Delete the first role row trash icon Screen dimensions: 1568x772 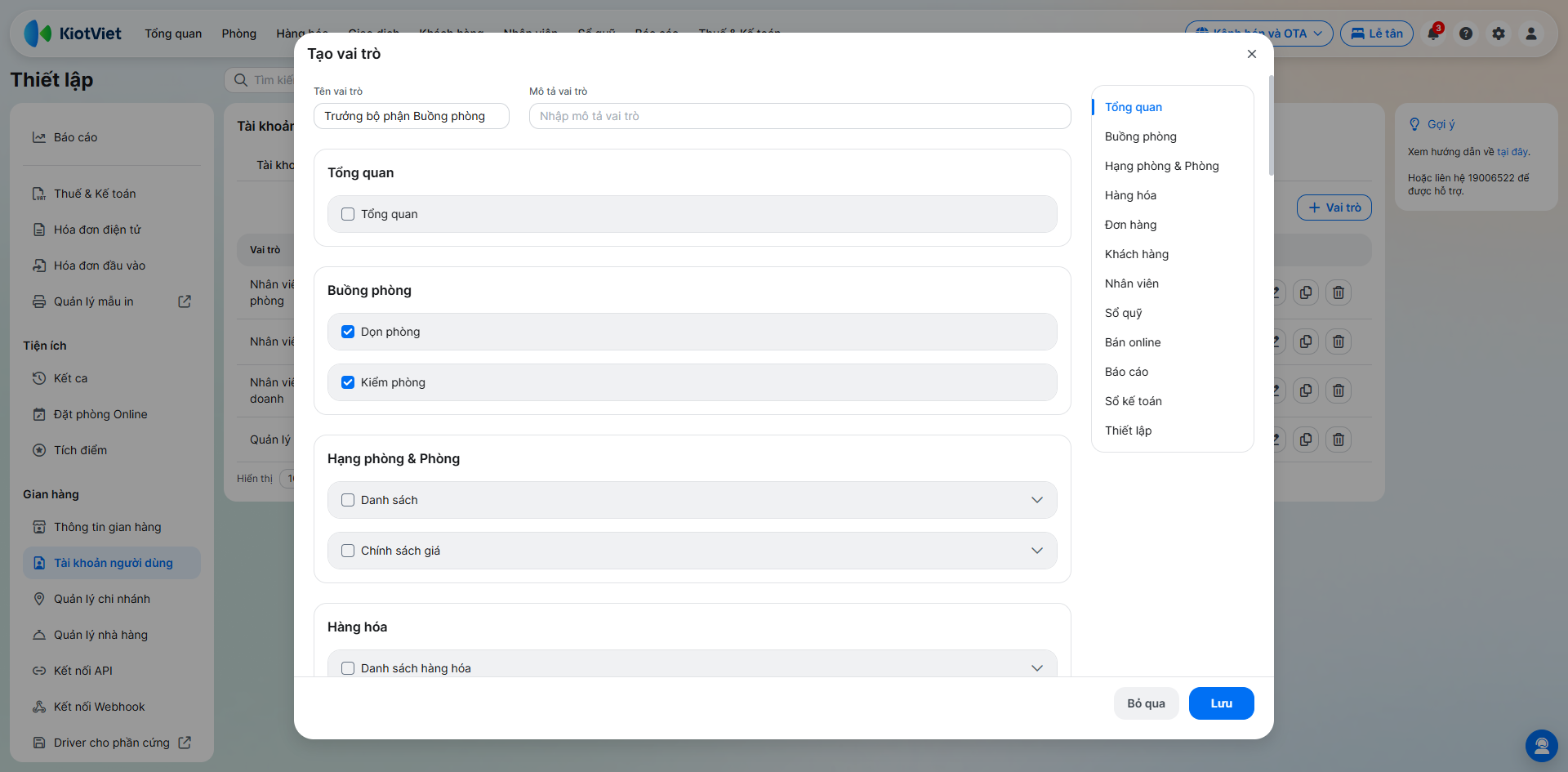[x=1339, y=292]
